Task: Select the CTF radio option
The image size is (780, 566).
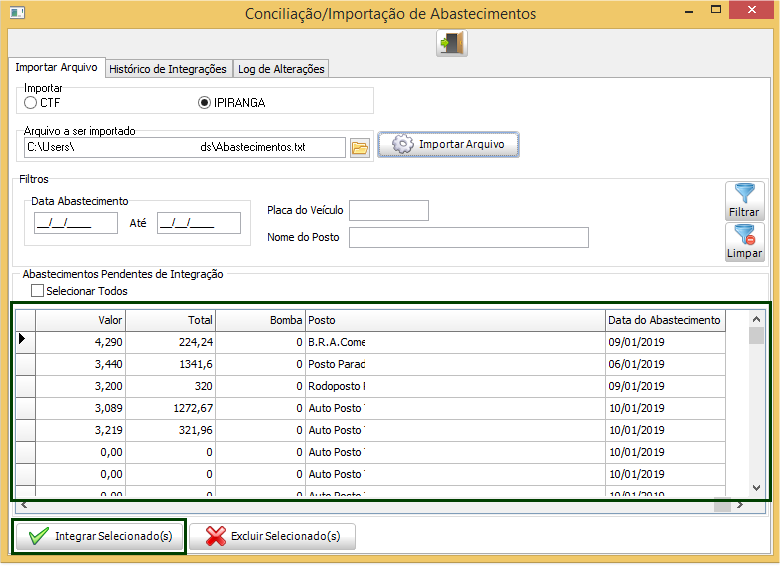Action: coord(31,102)
